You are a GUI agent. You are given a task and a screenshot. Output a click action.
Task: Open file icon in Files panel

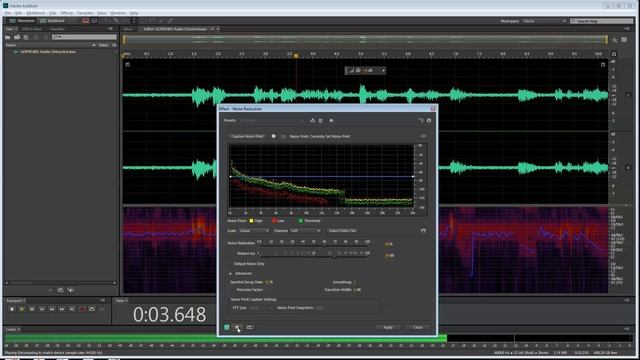pyautogui.click(x=8, y=37)
